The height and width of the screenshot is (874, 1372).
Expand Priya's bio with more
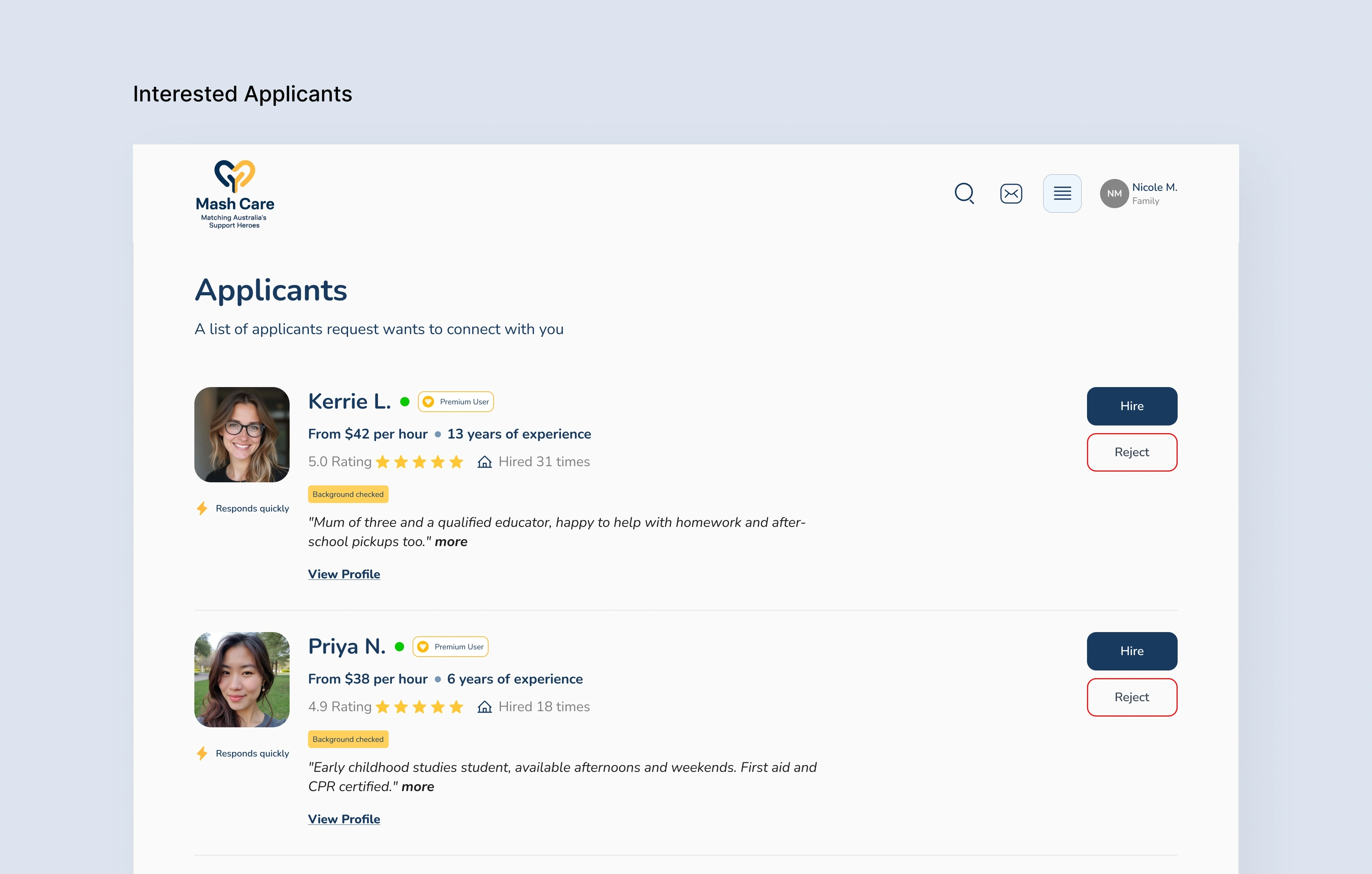(418, 787)
